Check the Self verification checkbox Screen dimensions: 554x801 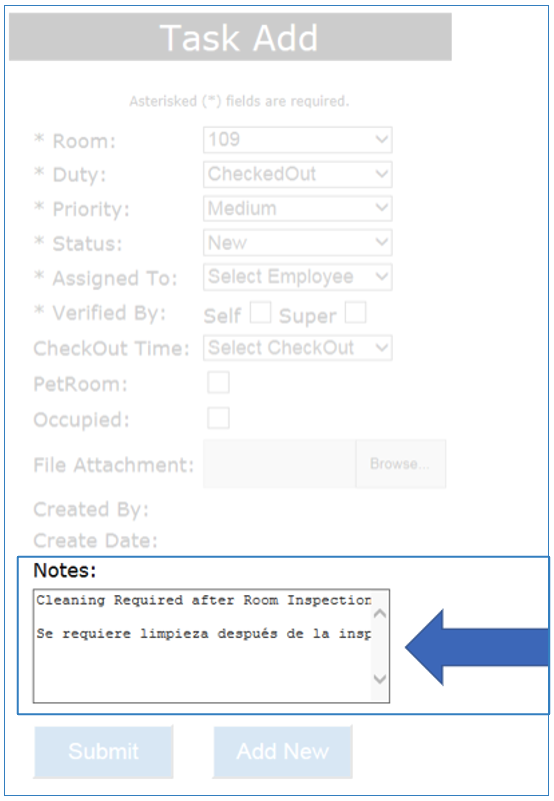pyautogui.click(x=260, y=312)
